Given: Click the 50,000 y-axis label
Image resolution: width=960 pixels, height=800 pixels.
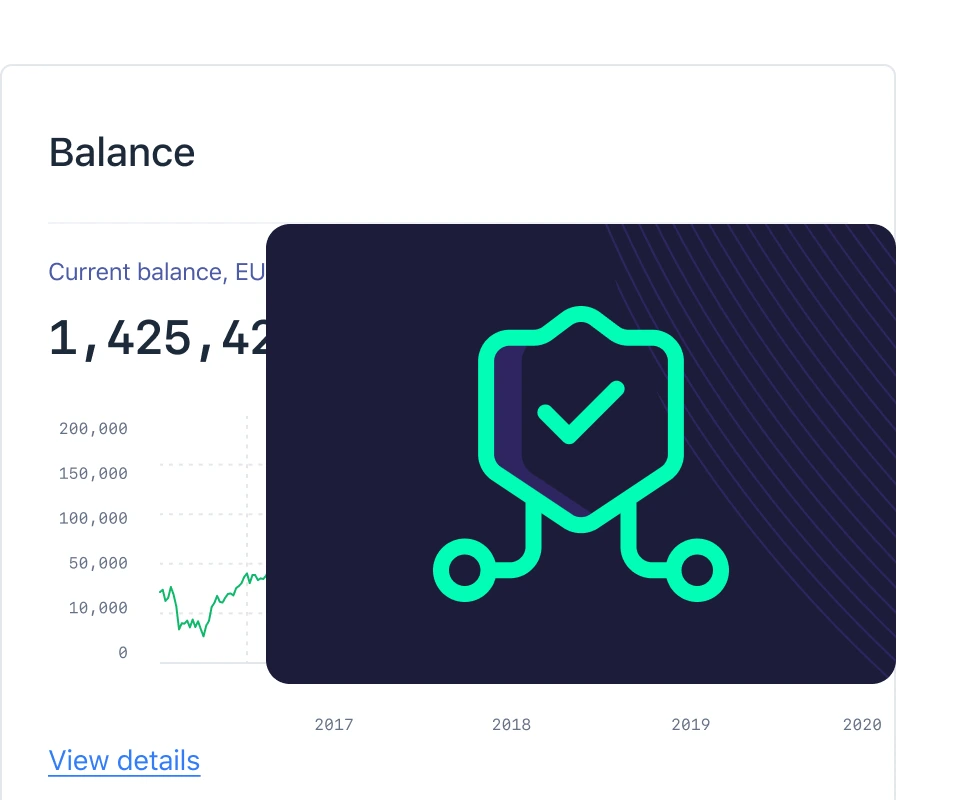Looking at the screenshot, I should point(98,564).
